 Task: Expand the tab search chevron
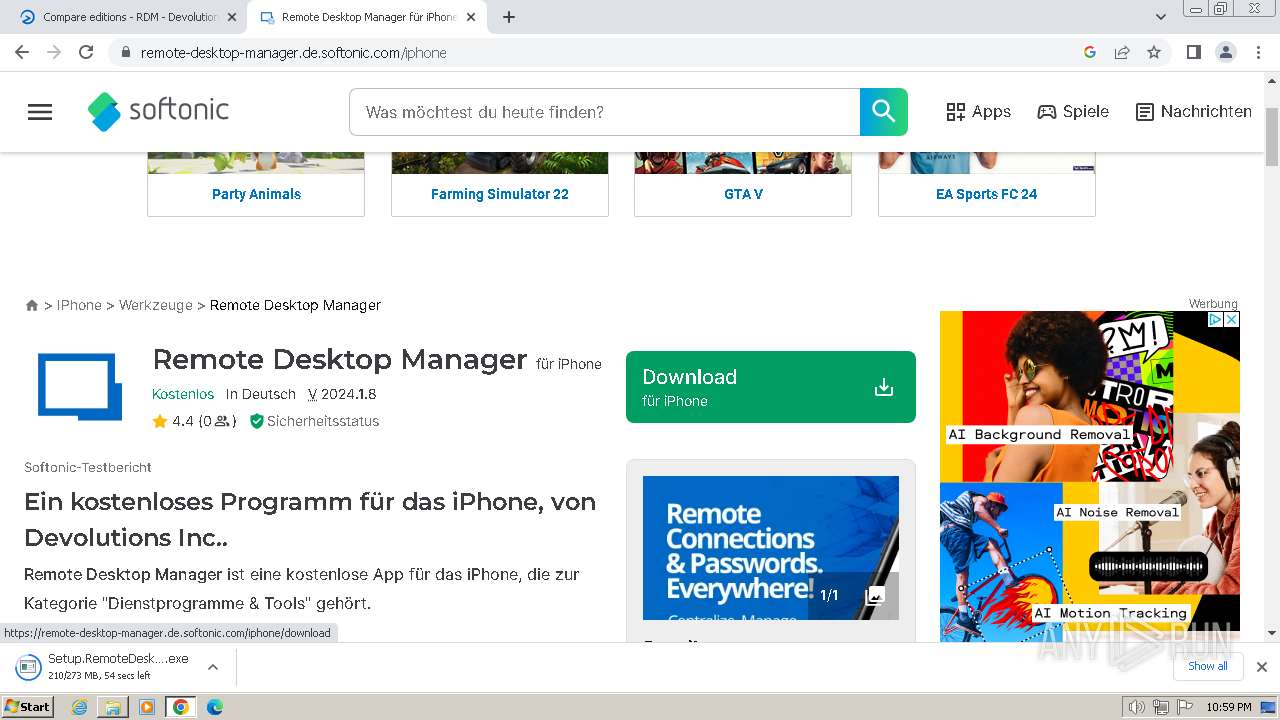pos(1161,17)
